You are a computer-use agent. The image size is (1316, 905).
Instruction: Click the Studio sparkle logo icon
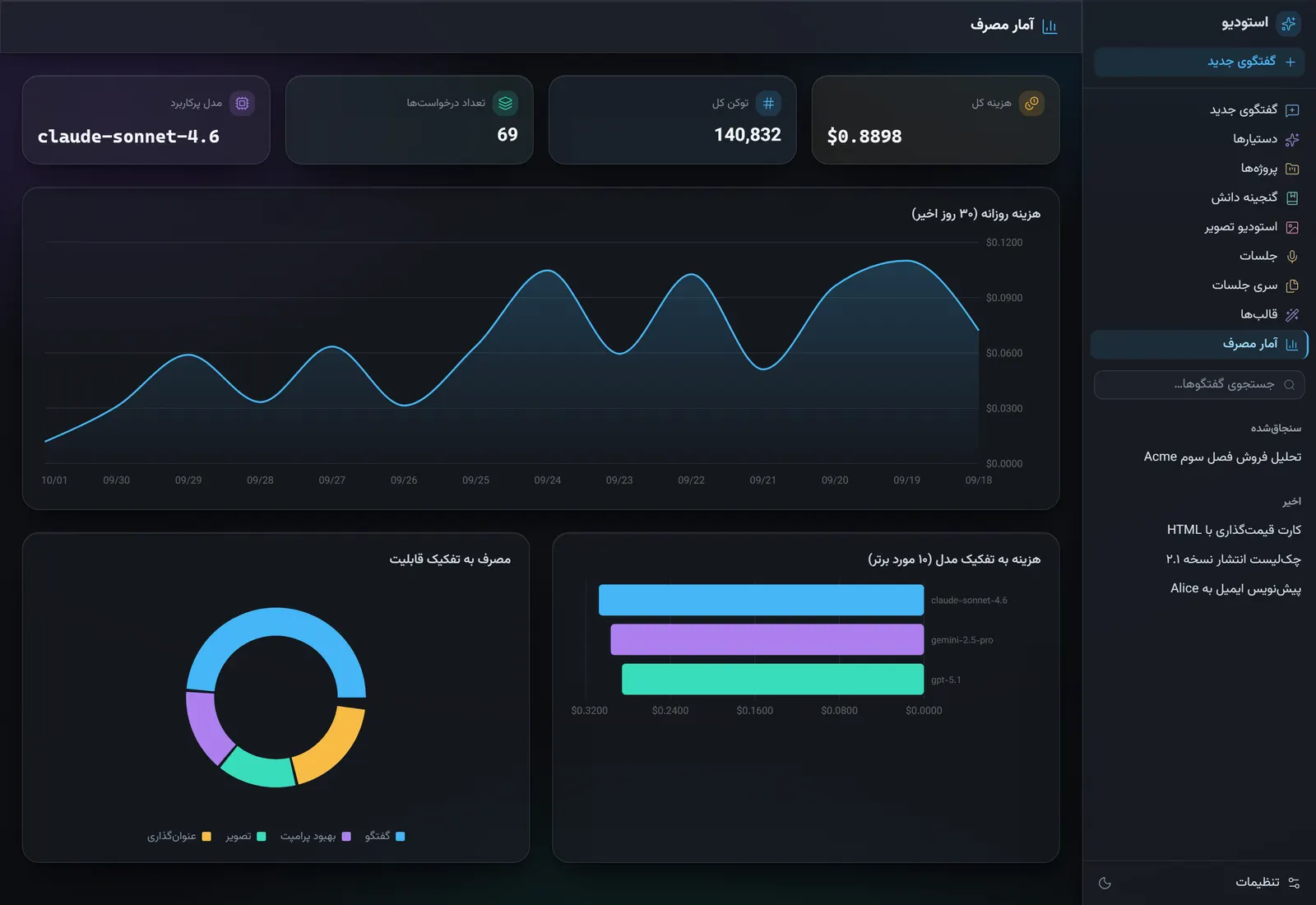coord(1288,24)
